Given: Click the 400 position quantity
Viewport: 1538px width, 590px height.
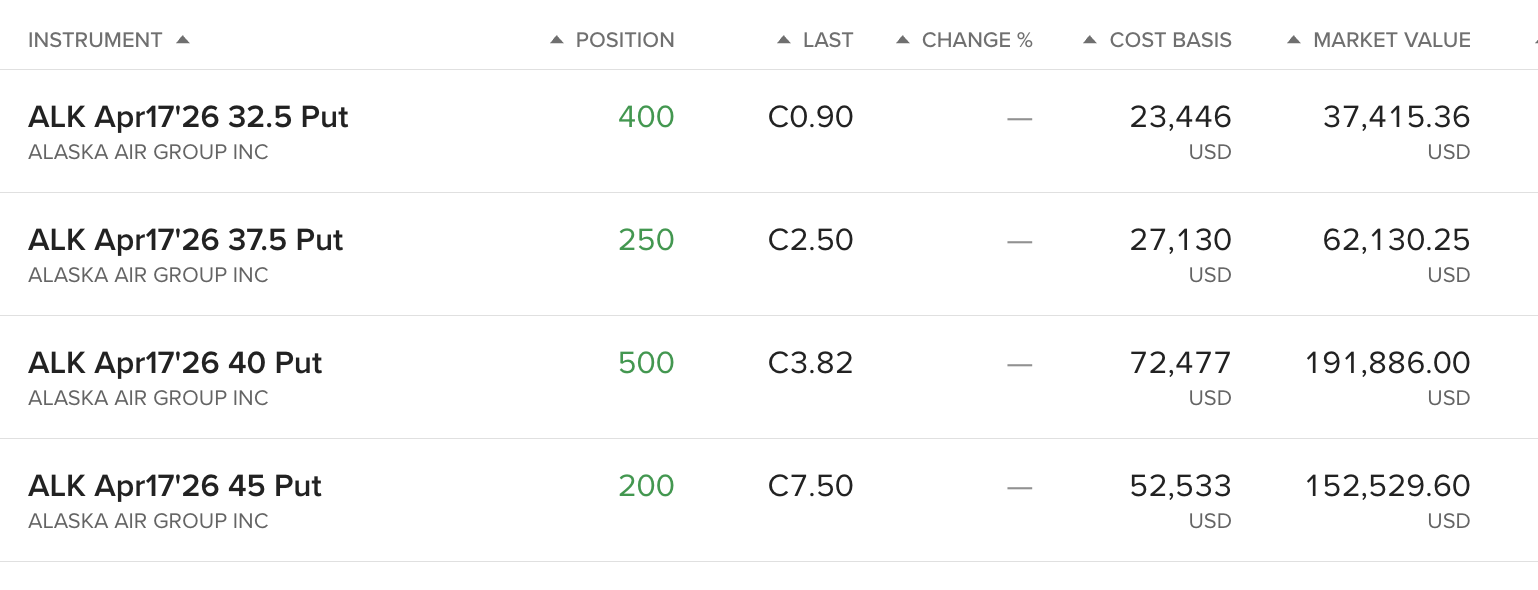Looking at the screenshot, I should coord(646,118).
